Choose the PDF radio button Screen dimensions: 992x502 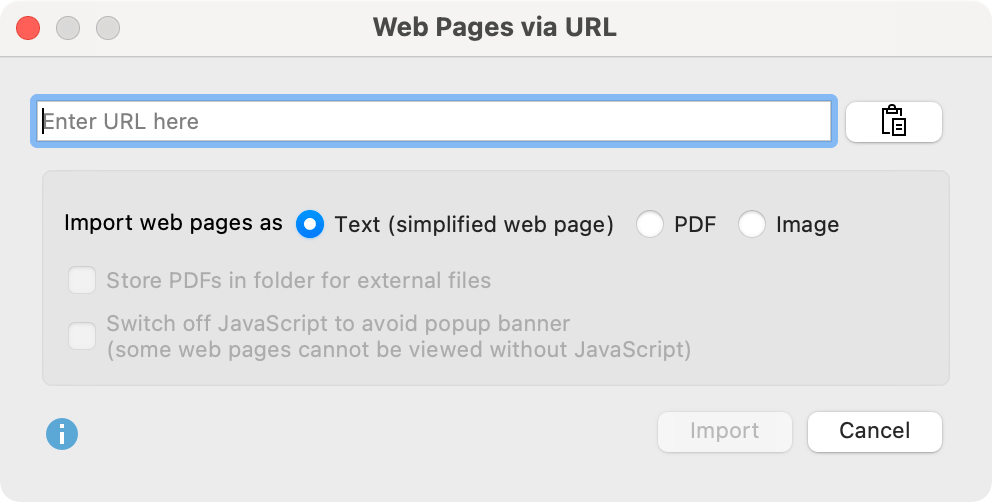(x=650, y=225)
